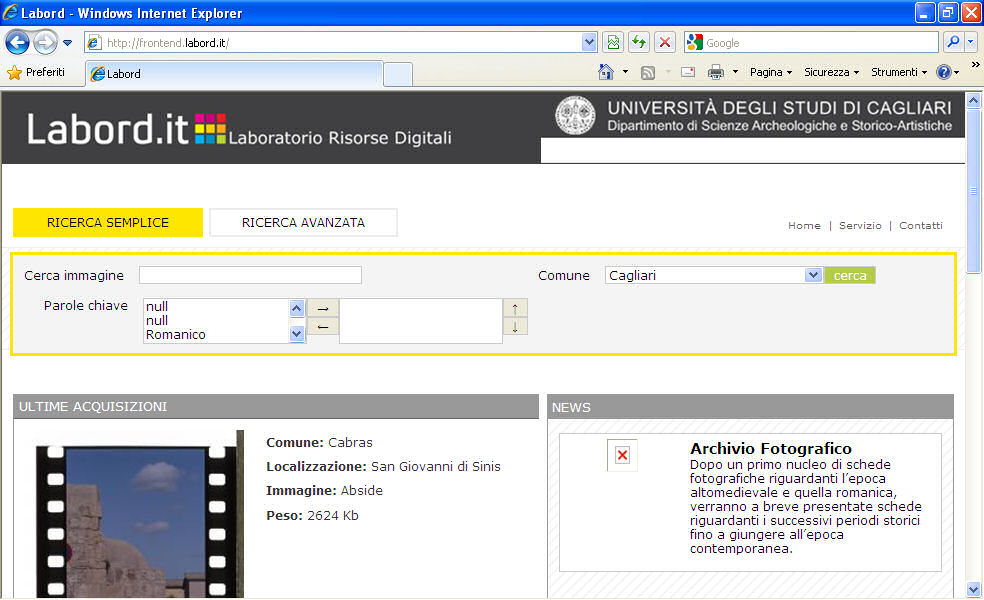Viewport: 984px width, 600px height.
Task: Open a new blank browser tab
Action: [x=397, y=74]
